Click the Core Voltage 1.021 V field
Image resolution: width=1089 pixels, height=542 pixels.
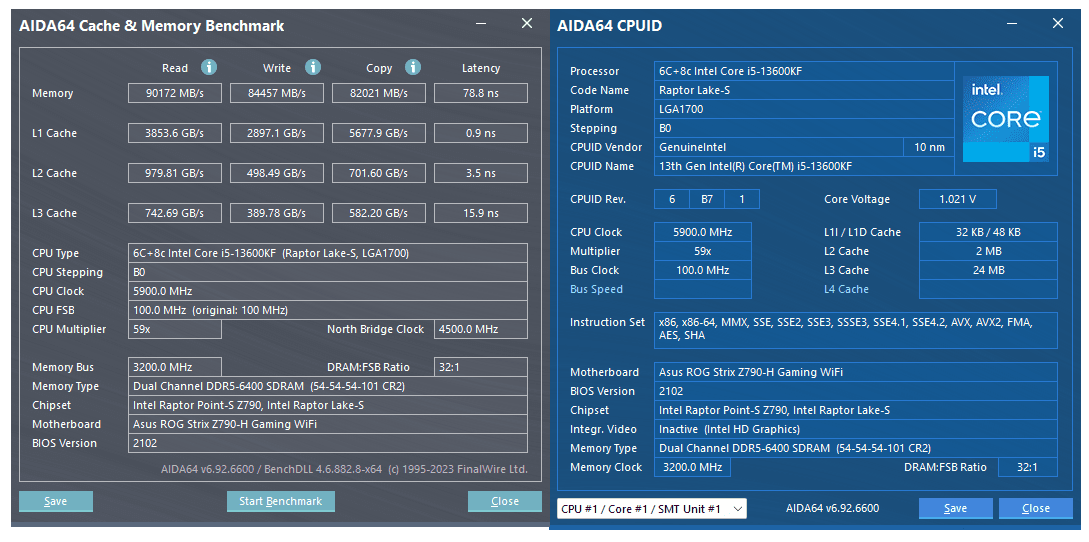tap(958, 199)
